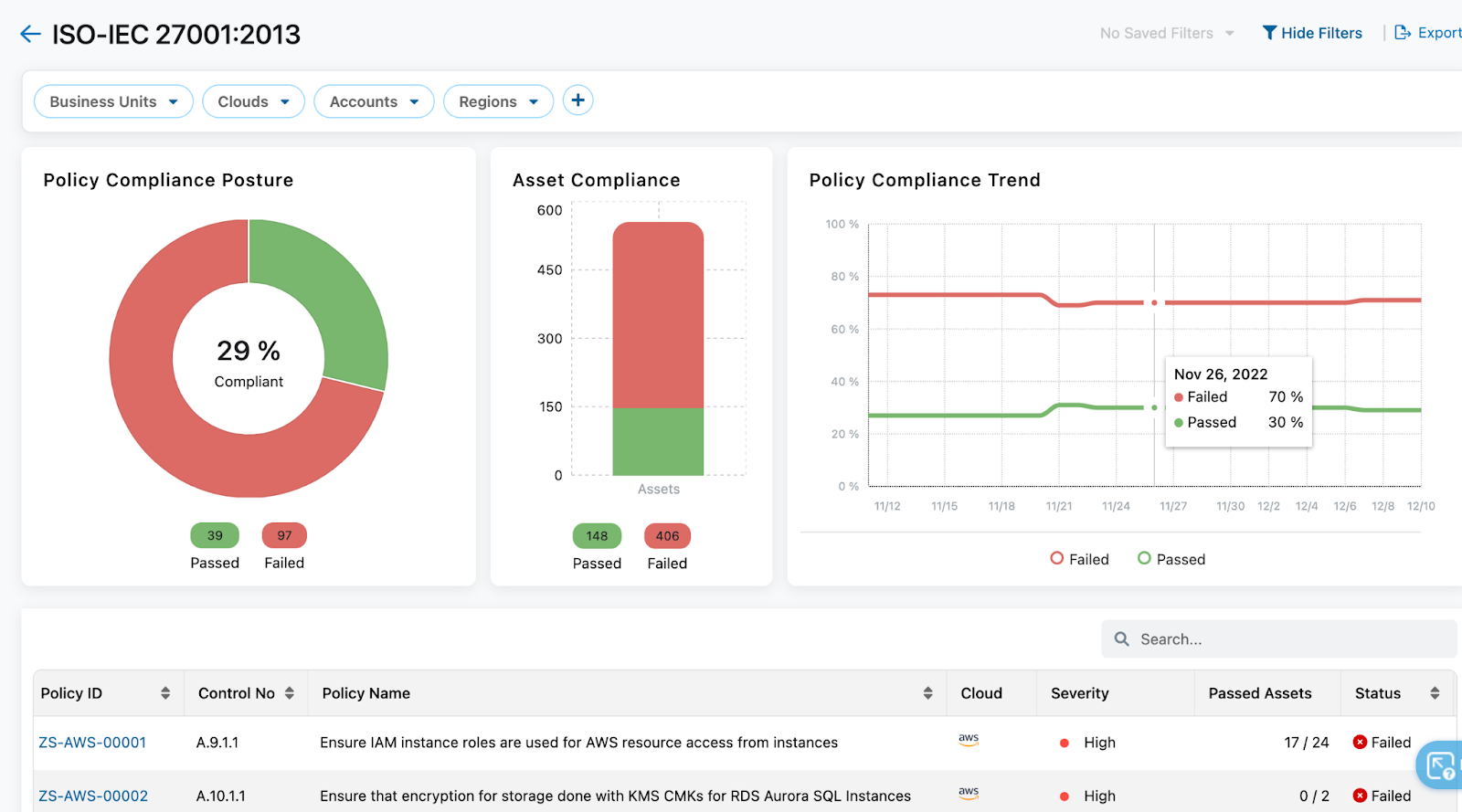Open the Clouds filter dropdown
1462x812 pixels.
(253, 101)
